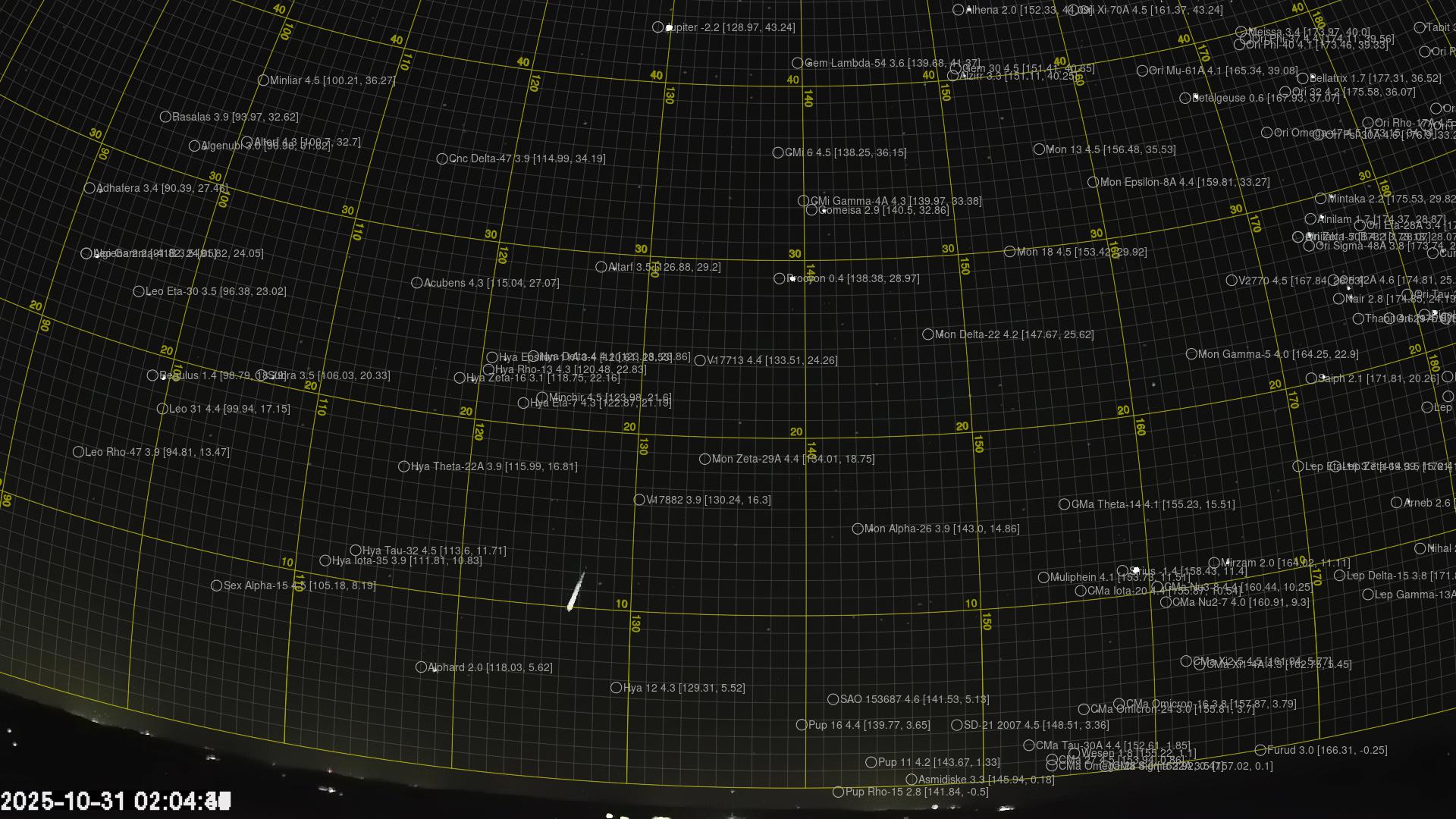Select the Procyon star marker circle

779,279
